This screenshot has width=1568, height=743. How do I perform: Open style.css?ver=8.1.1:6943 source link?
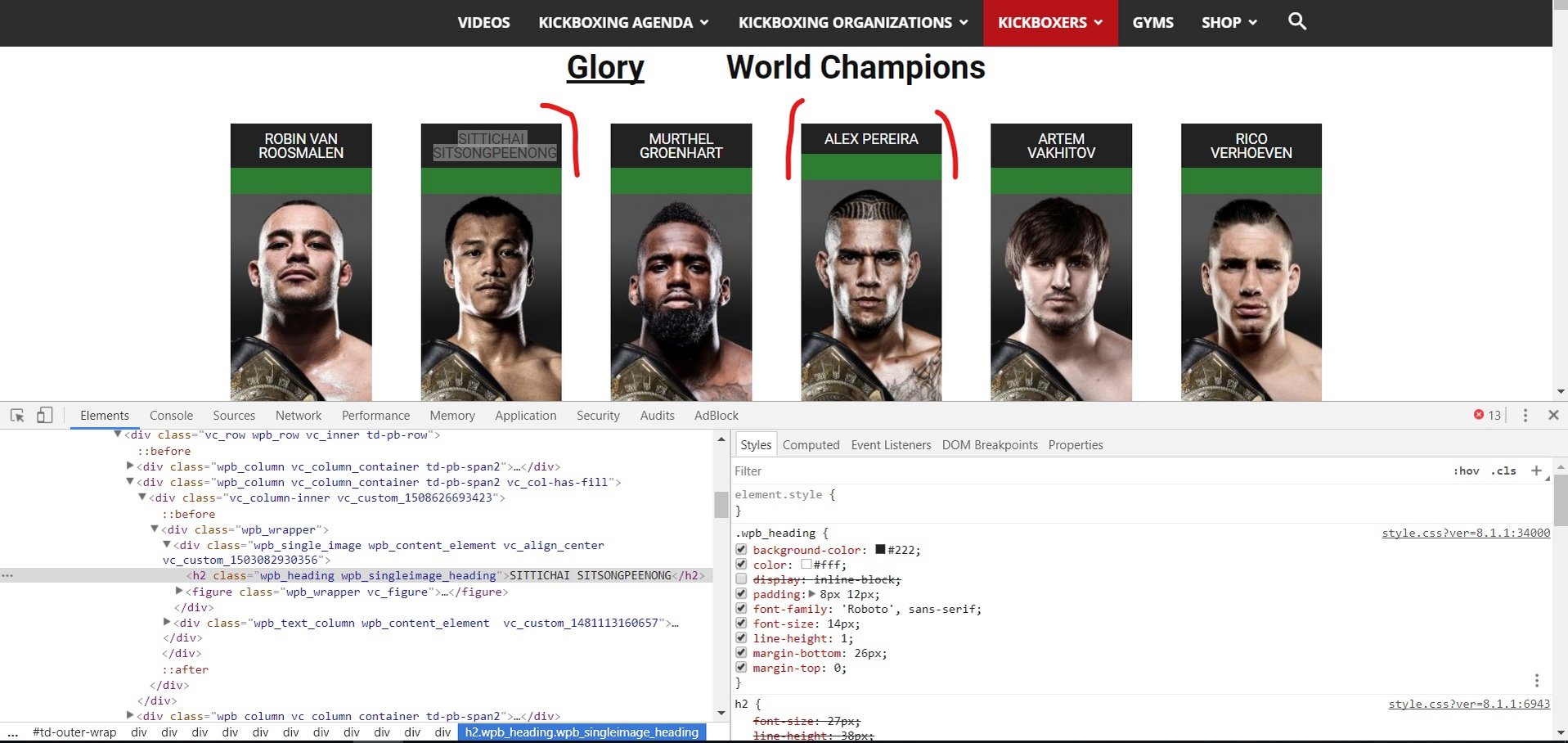[1469, 704]
